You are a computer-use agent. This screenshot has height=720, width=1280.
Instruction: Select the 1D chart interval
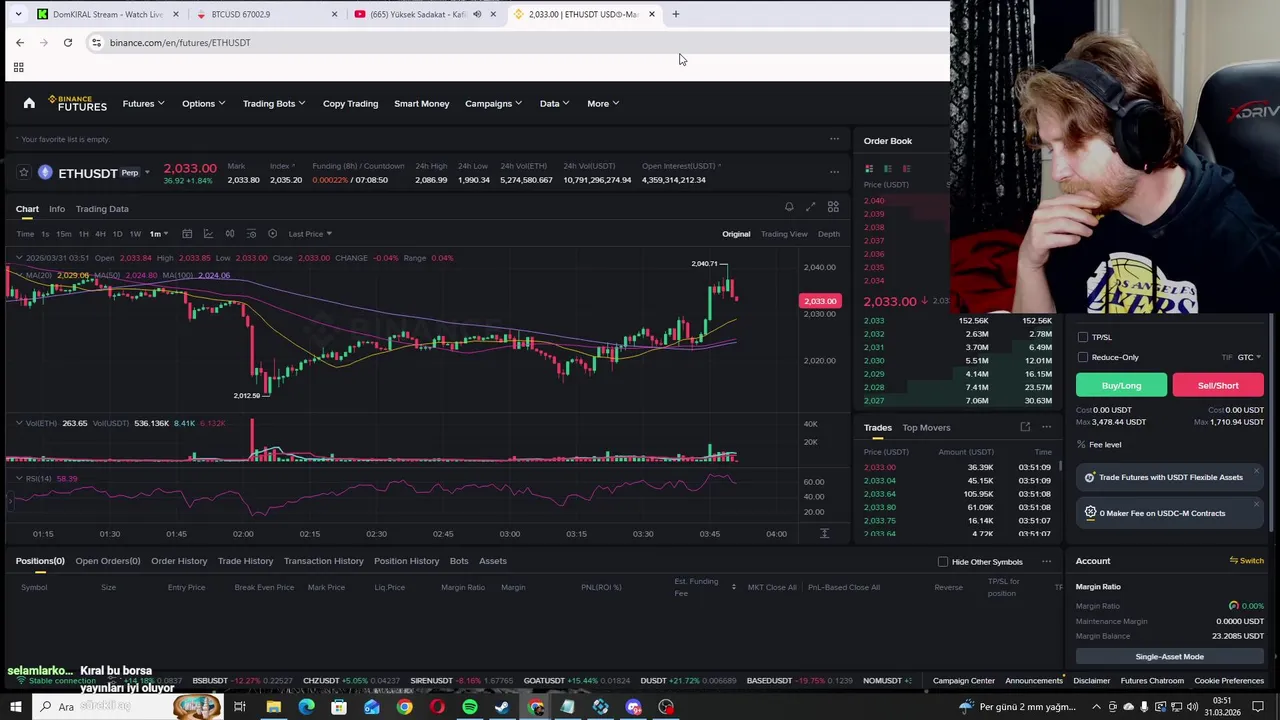[x=117, y=234]
